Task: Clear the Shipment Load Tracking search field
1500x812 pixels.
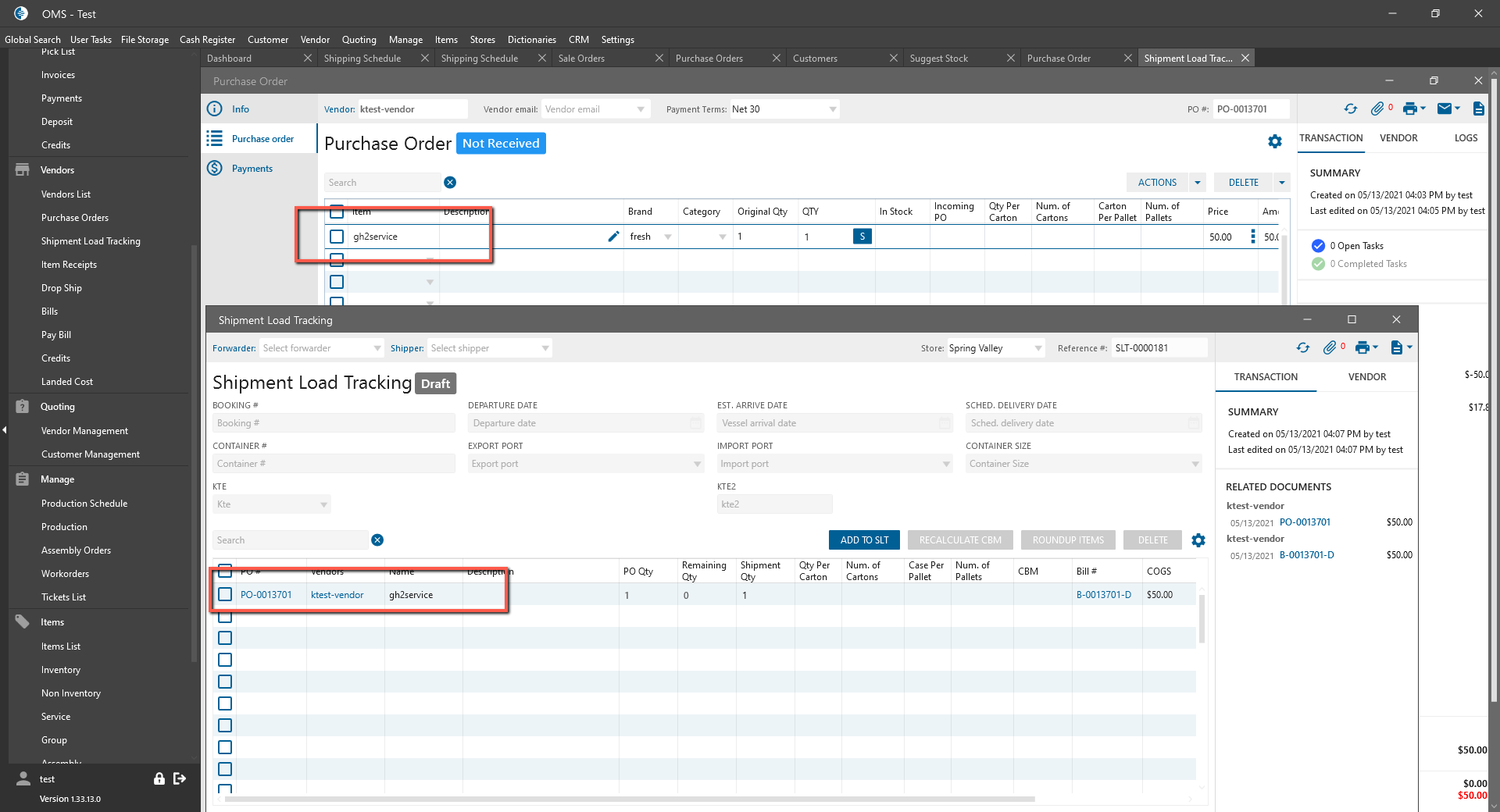Action: (x=377, y=540)
